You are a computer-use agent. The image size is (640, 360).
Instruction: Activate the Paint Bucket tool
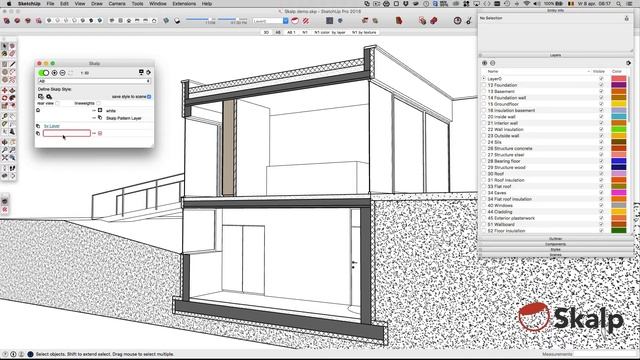[x=4, y=53]
